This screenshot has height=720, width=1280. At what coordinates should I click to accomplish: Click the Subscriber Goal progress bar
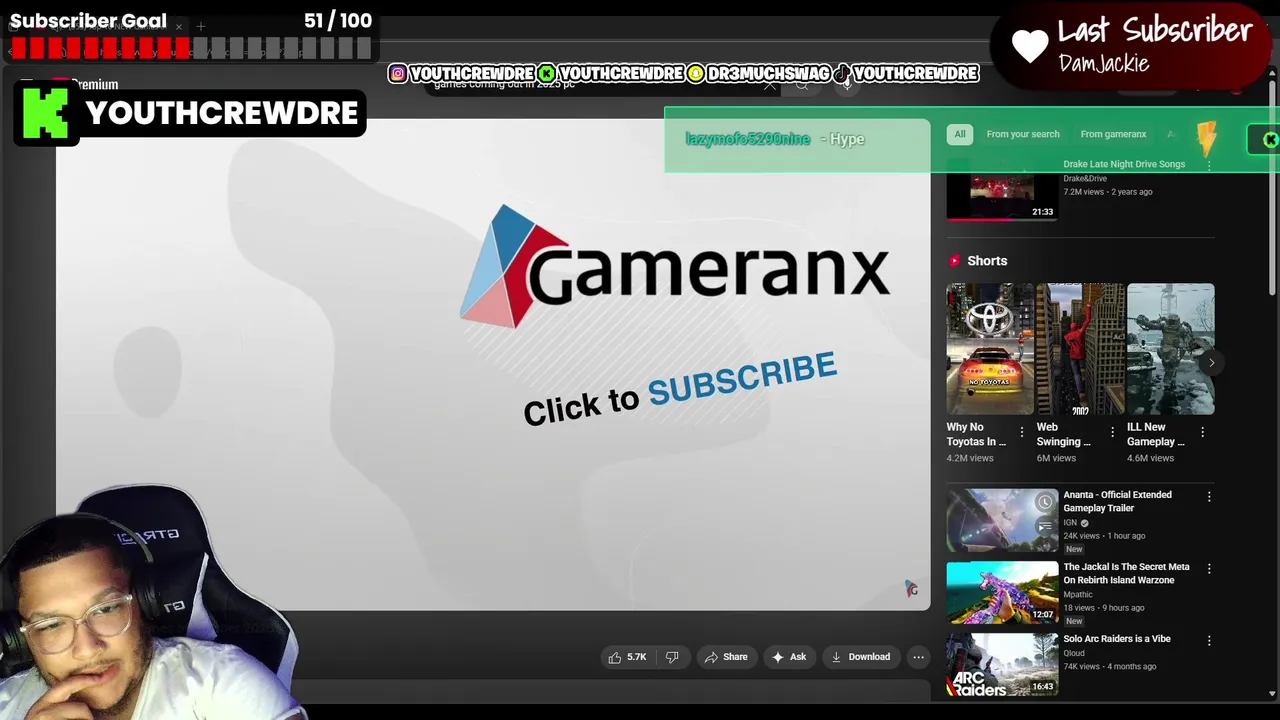coord(190,48)
